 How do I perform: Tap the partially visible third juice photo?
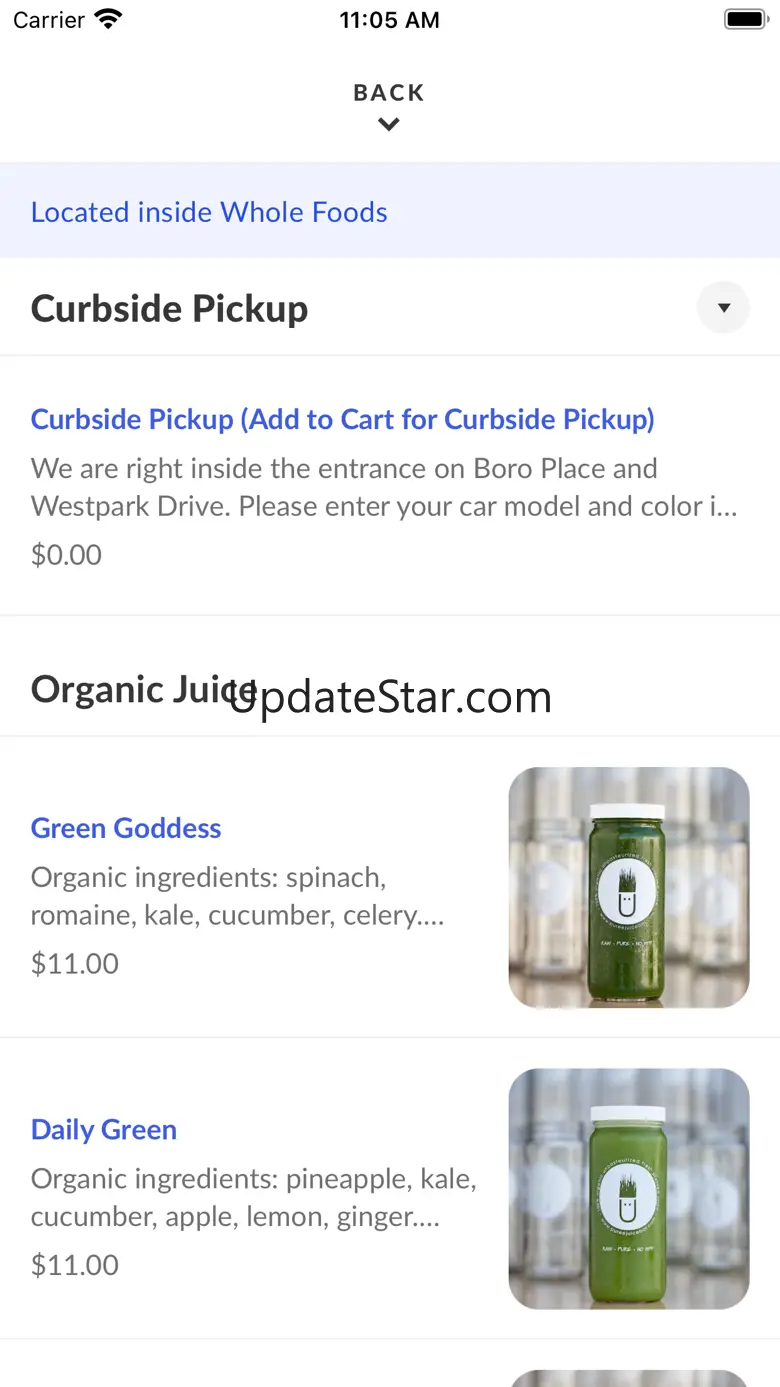coord(629,1377)
